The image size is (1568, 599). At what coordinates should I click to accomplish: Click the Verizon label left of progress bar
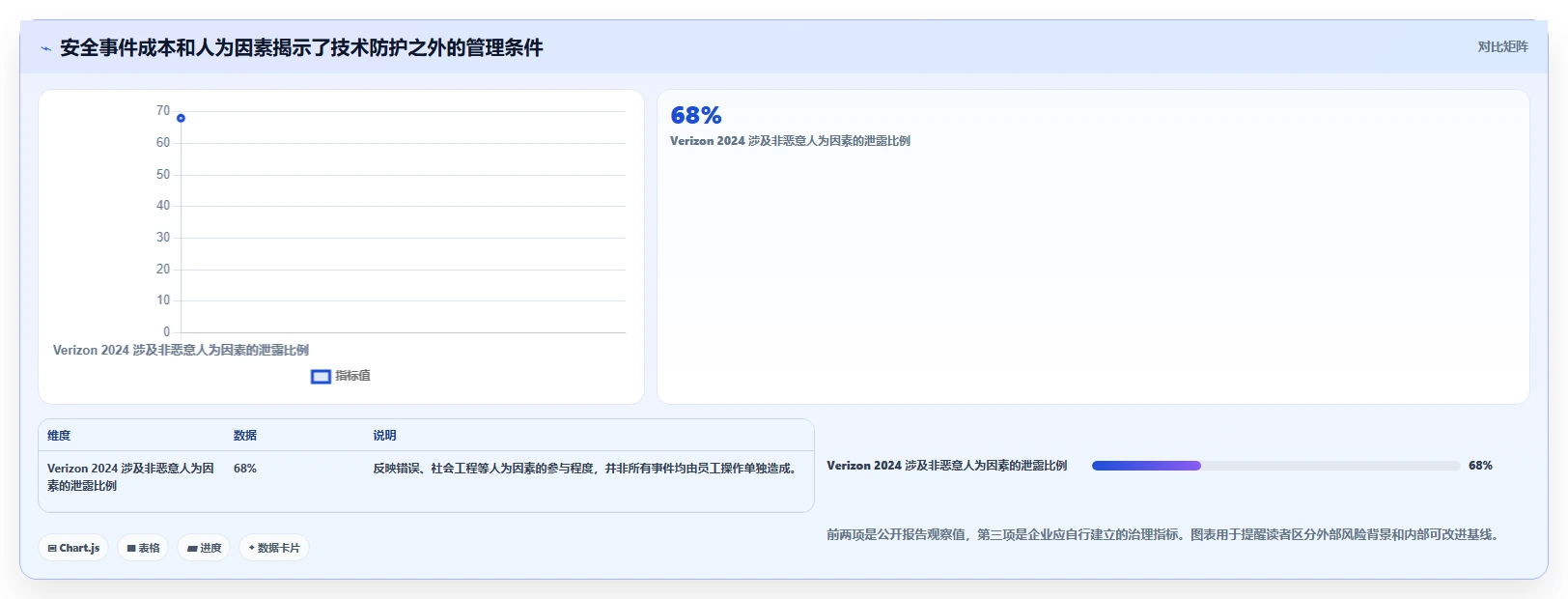pyautogui.click(x=947, y=466)
